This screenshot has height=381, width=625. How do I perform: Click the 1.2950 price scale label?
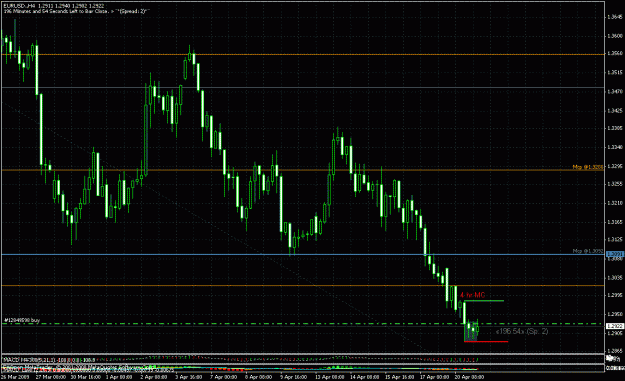(615, 314)
